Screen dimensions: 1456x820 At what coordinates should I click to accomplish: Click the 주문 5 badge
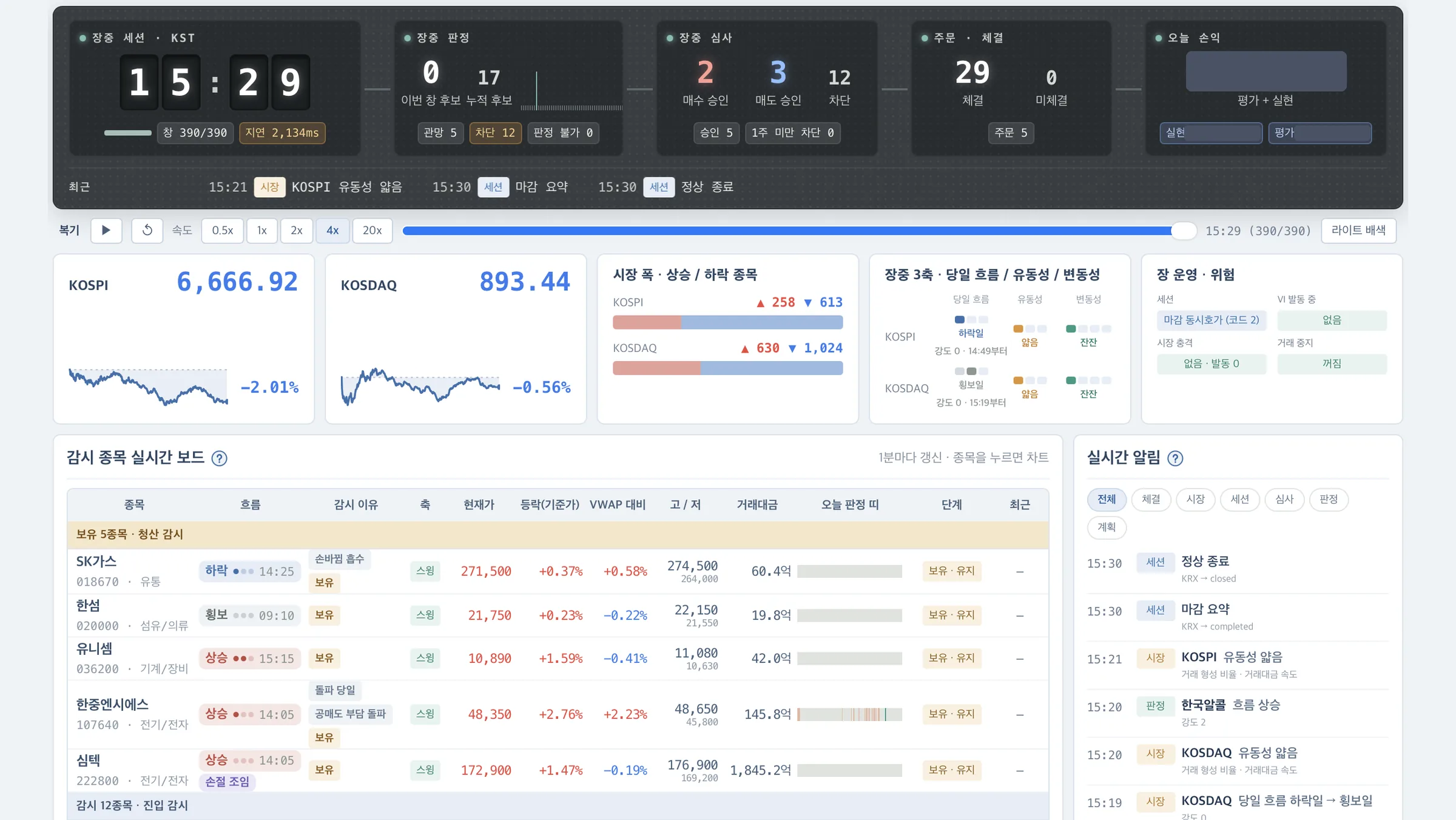pyautogui.click(x=1011, y=133)
